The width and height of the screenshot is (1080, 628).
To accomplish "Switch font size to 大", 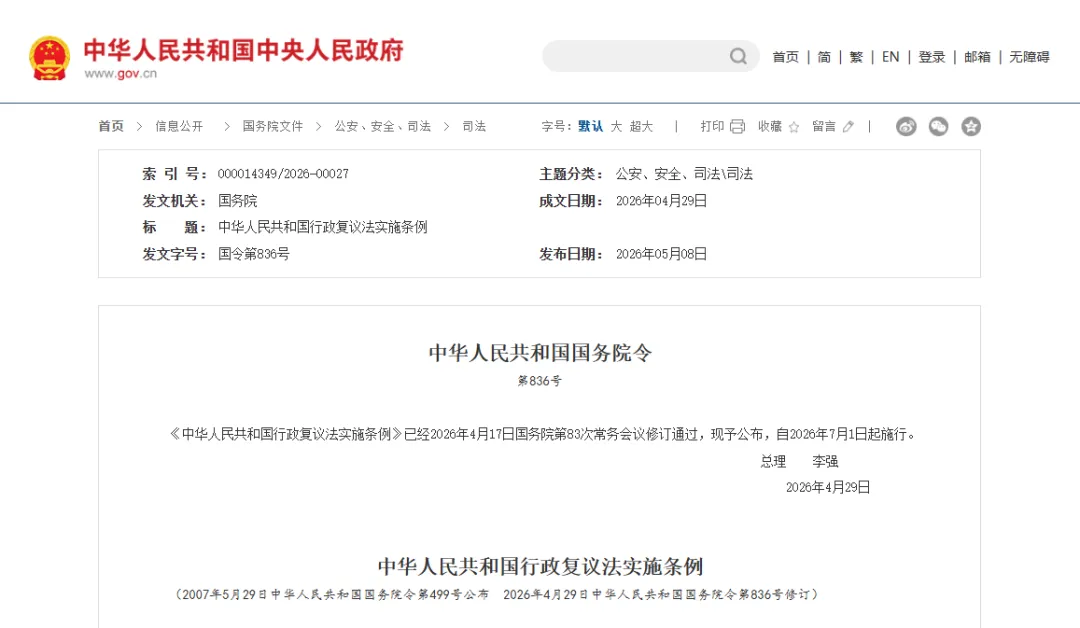I will tap(616, 126).
